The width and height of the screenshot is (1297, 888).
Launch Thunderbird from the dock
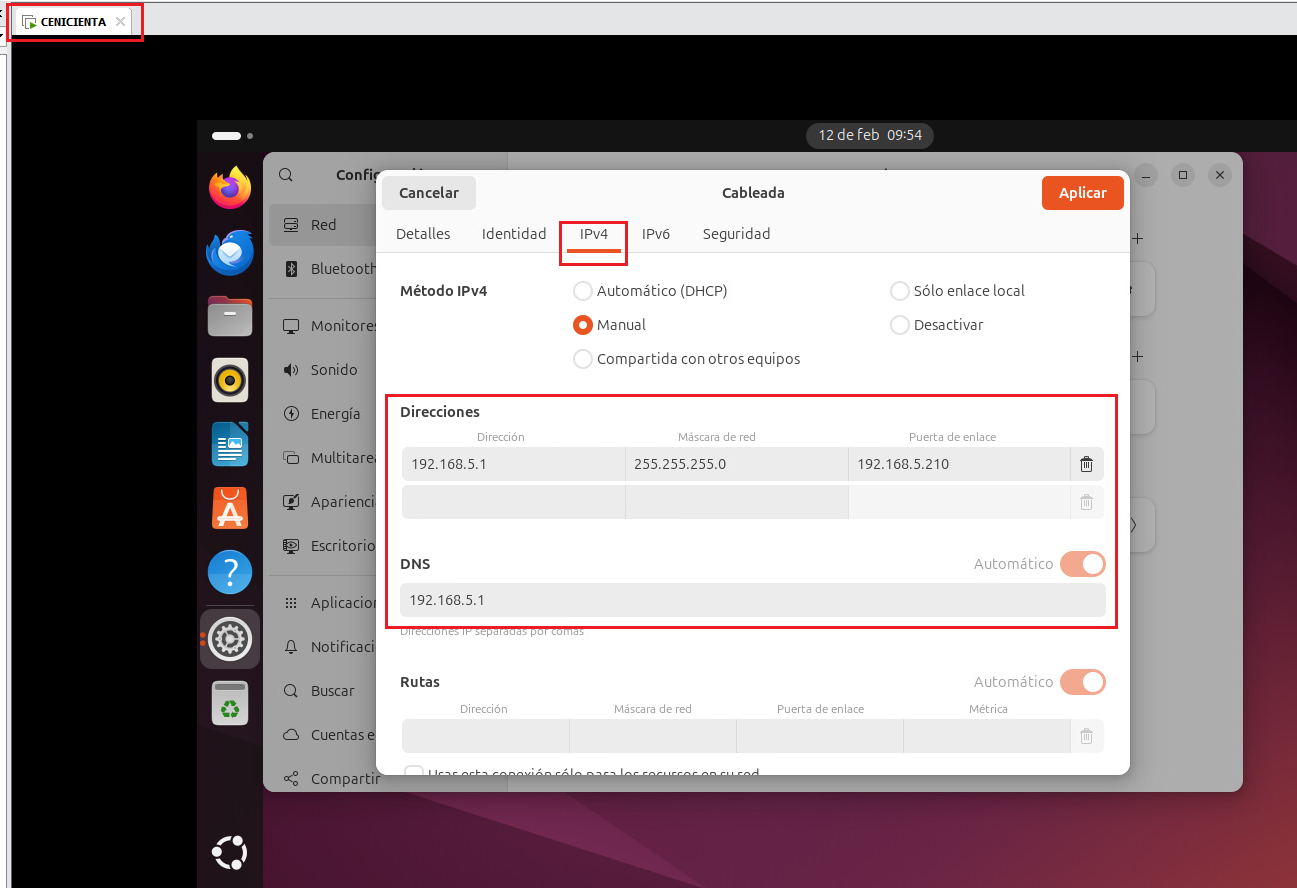(x=229, y=252)
